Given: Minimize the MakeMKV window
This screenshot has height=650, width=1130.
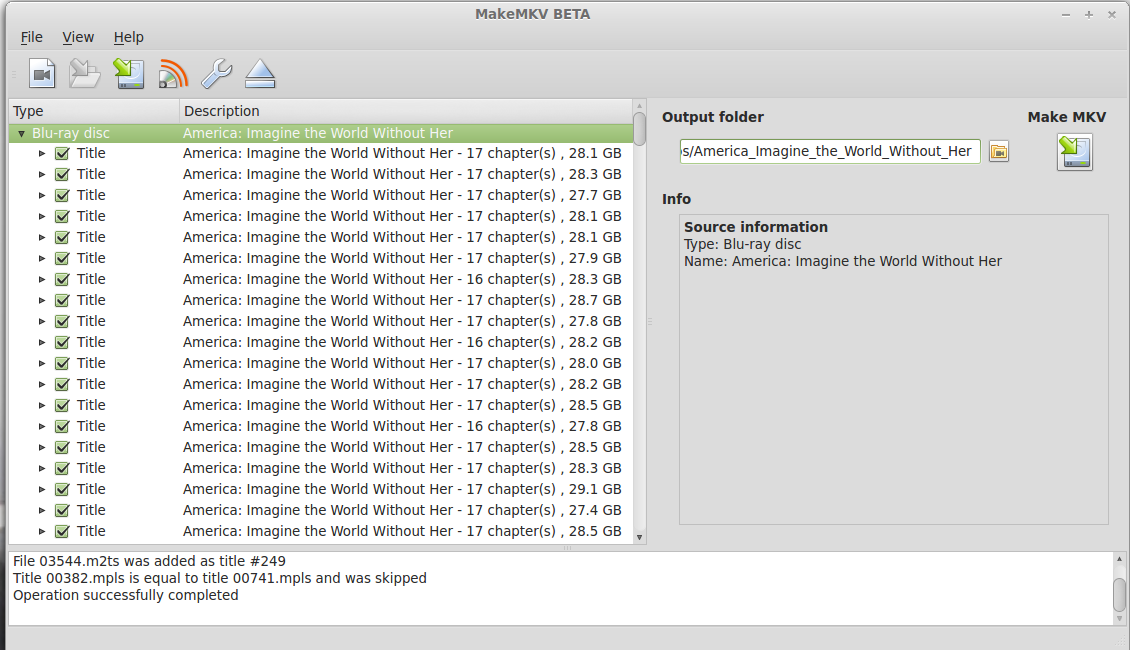Looking at the screenshot, I should point(1066,14).
